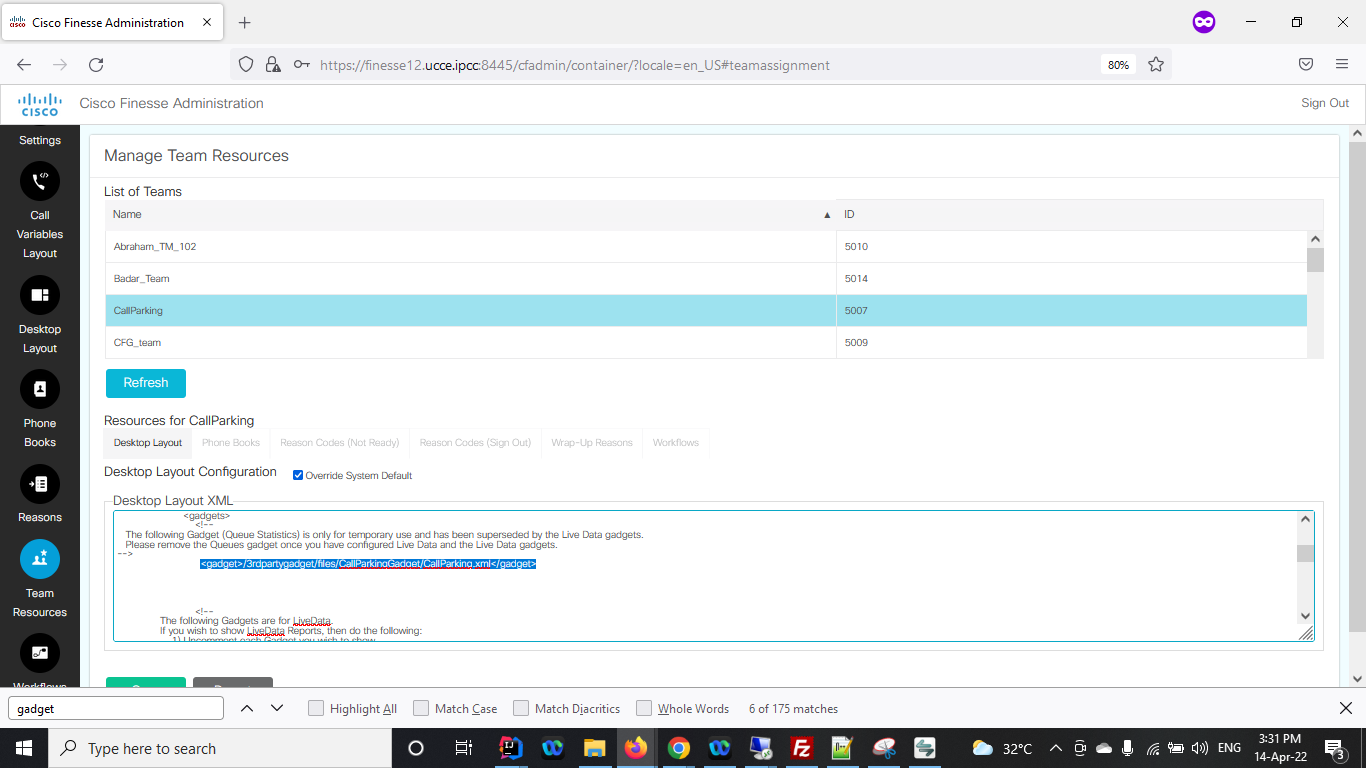Click the find next match arrow
Viewport: 1366px width, 768px height.
pyautogui.click(x=277, y=708)
